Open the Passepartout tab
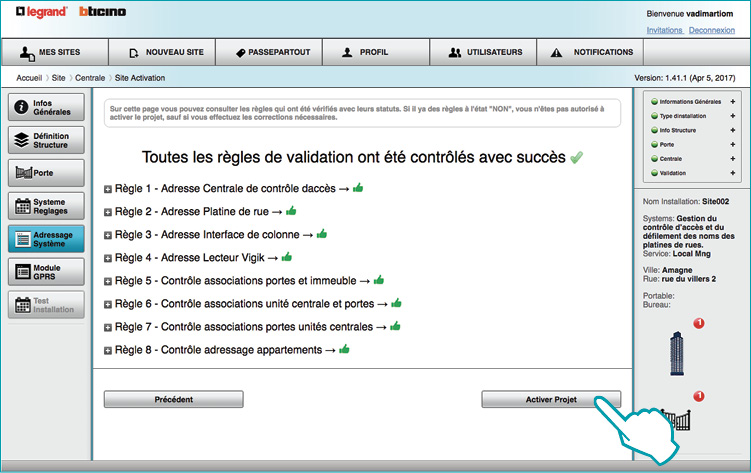This screenshot has width=751, height=473. [x=272, y=52]
